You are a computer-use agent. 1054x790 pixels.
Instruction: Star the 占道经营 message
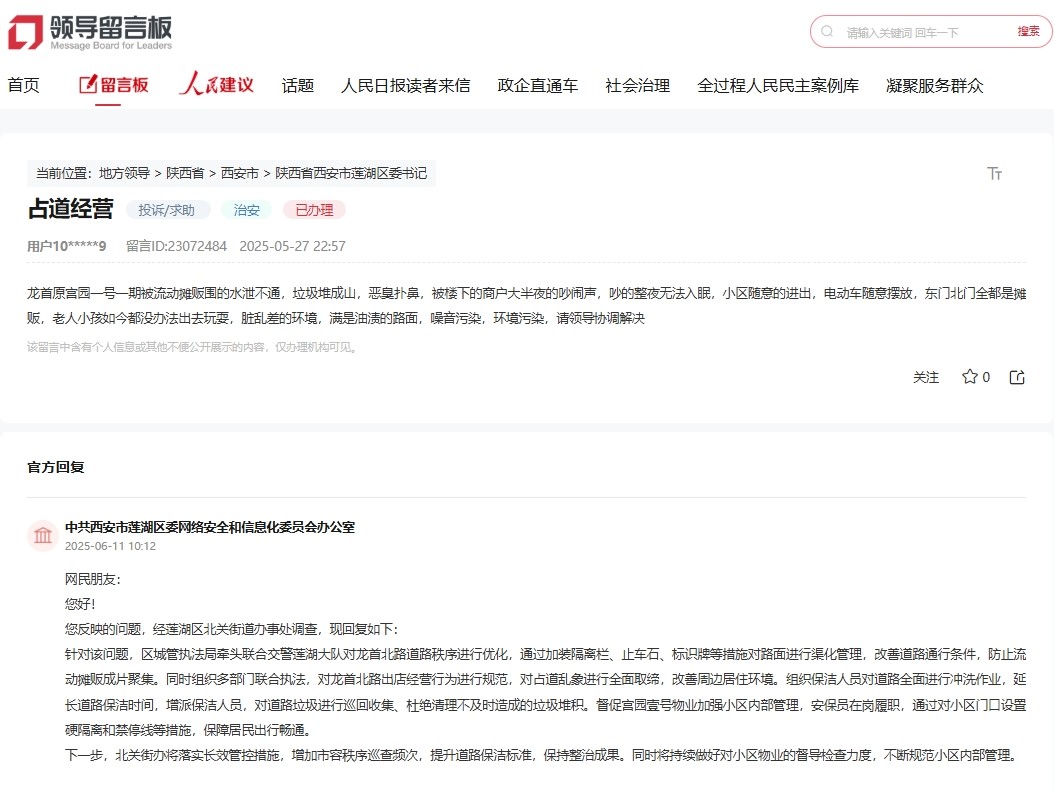point(968,377)
